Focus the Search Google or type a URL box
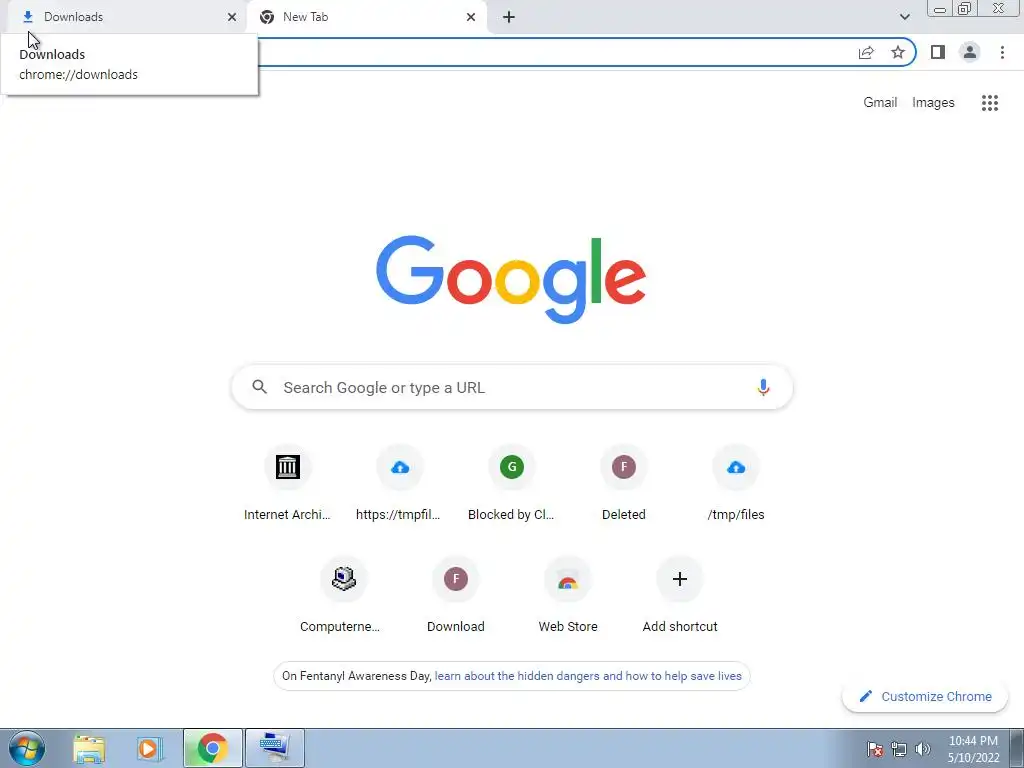The image size is (1024, 768). click(x=512, y=387)
